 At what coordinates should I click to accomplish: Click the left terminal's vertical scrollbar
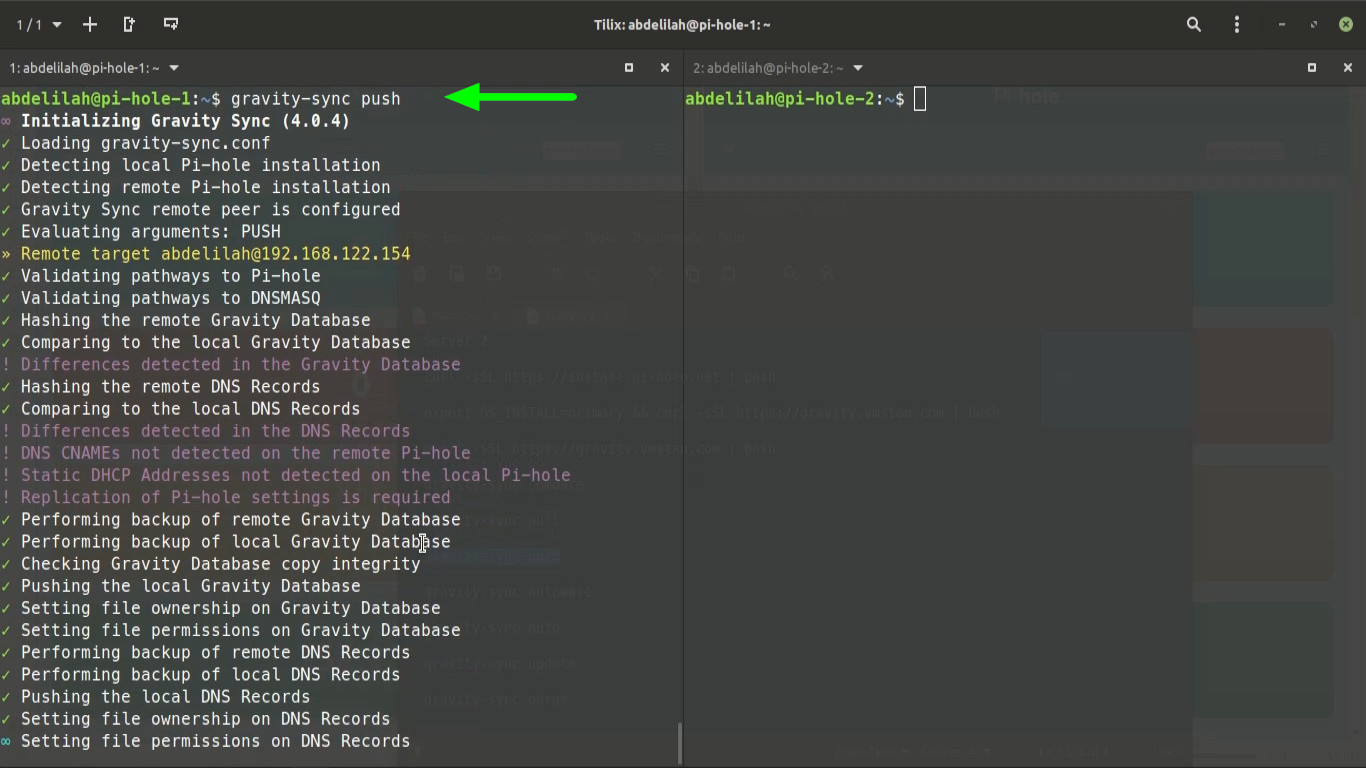point(679,742)
